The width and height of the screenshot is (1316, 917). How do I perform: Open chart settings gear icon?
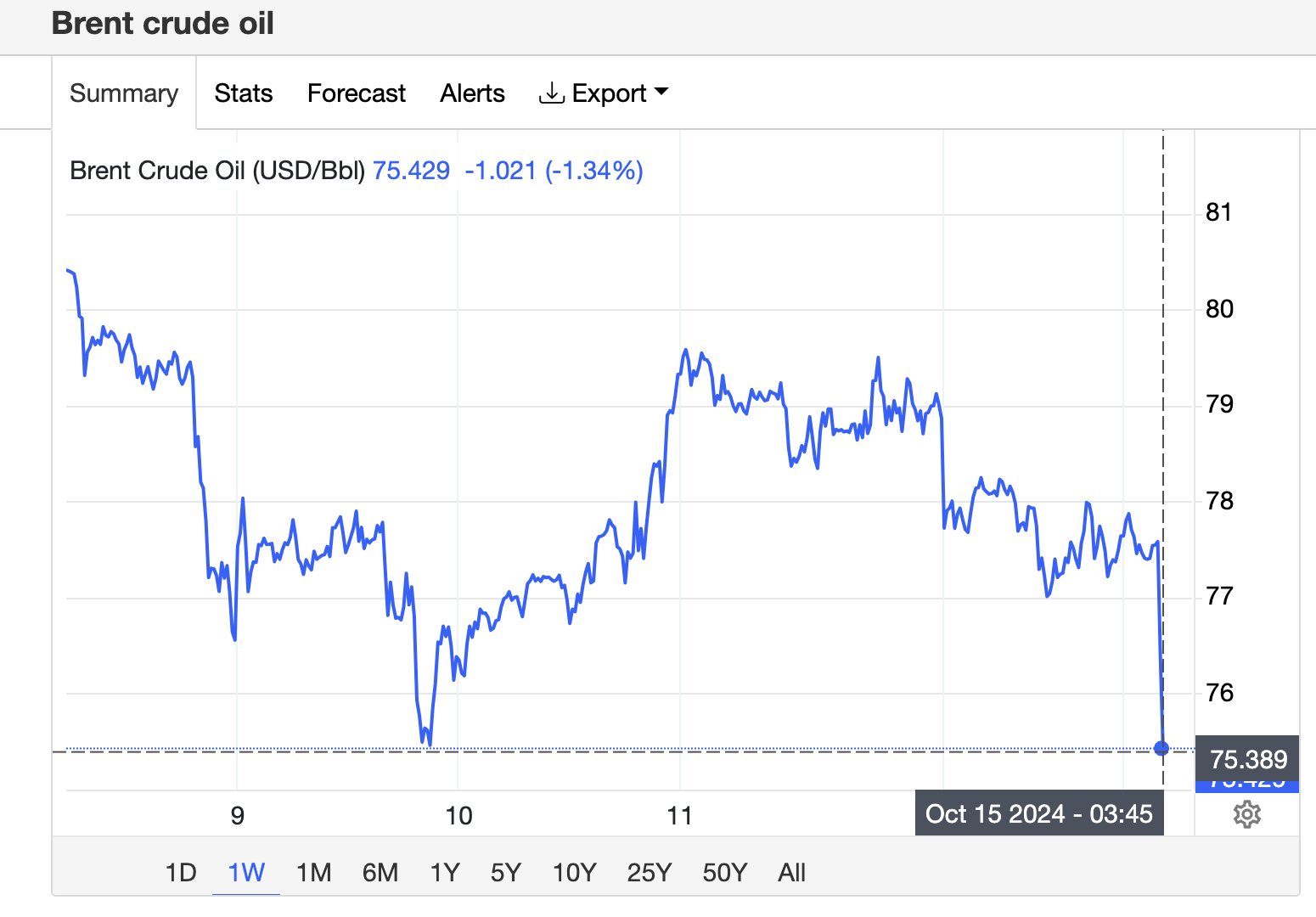1246,814
